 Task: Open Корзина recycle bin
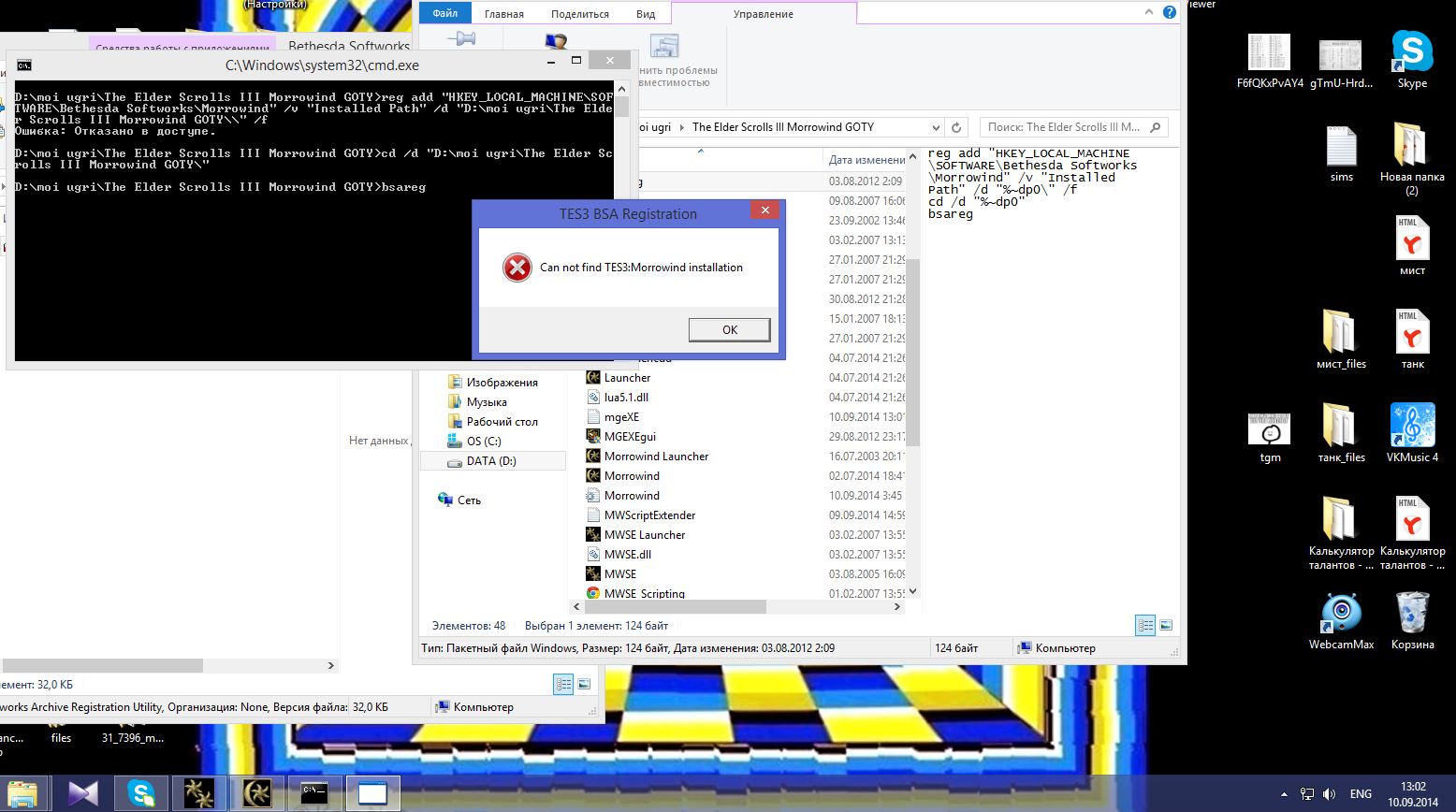coord(1412,621)
